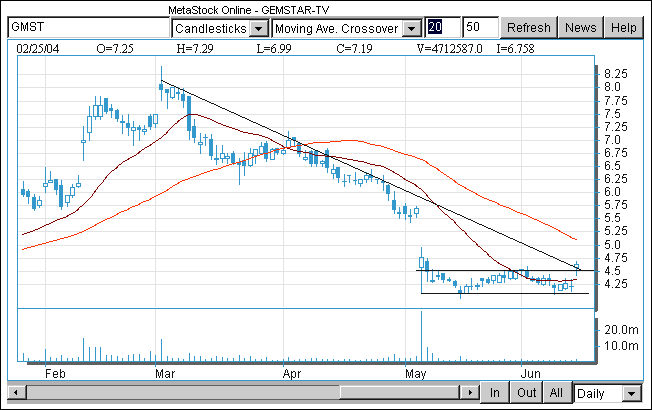
Task: Click the second moving average period field showing 50
Action: coord(480,27)
